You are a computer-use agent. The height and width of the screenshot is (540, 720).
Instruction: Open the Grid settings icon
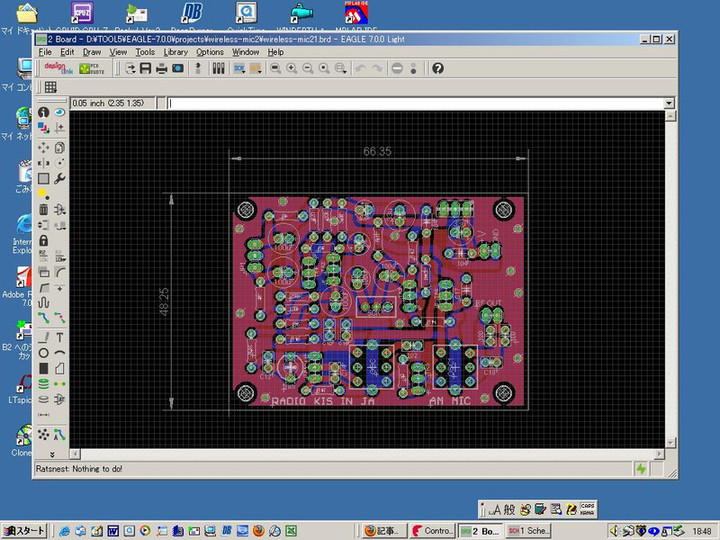(x=50, y=88)
